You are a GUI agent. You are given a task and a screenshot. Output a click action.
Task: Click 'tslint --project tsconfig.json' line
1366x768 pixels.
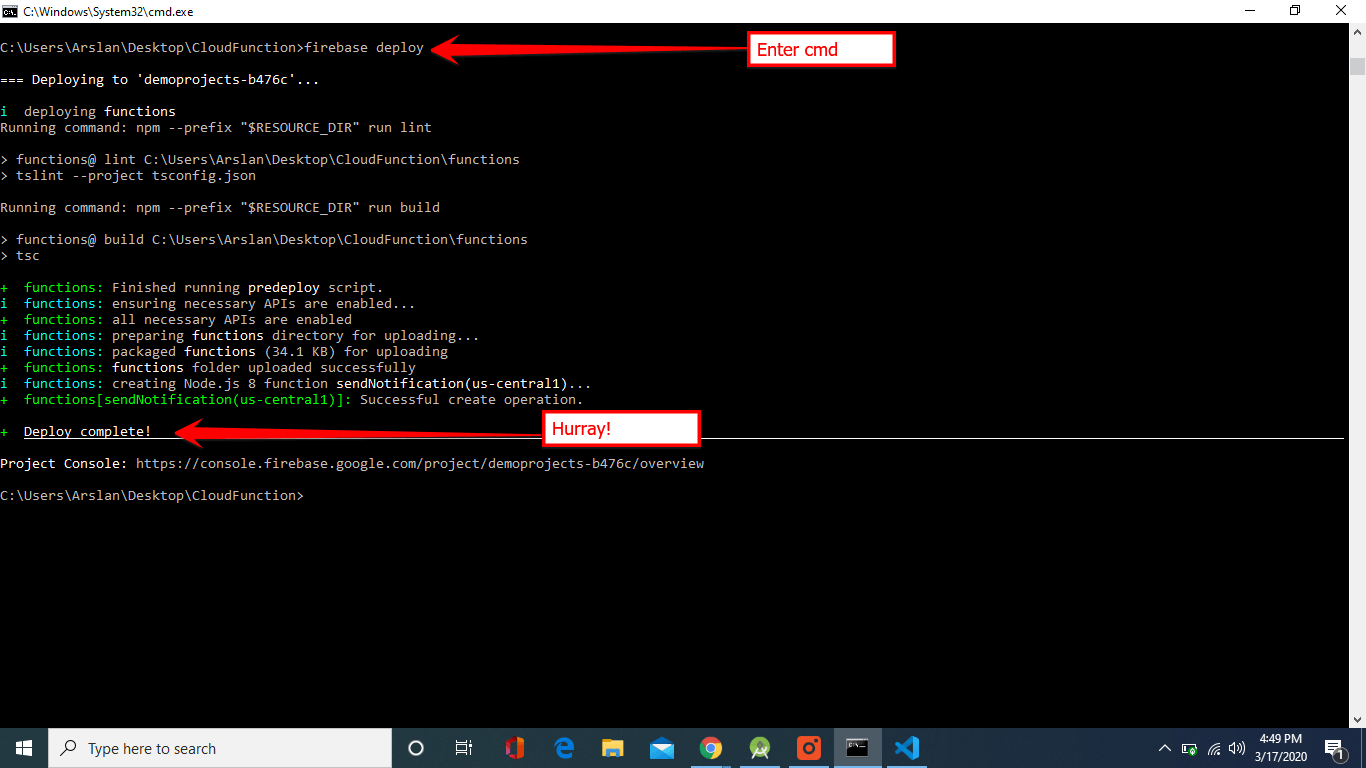click(x=128, y=176)
